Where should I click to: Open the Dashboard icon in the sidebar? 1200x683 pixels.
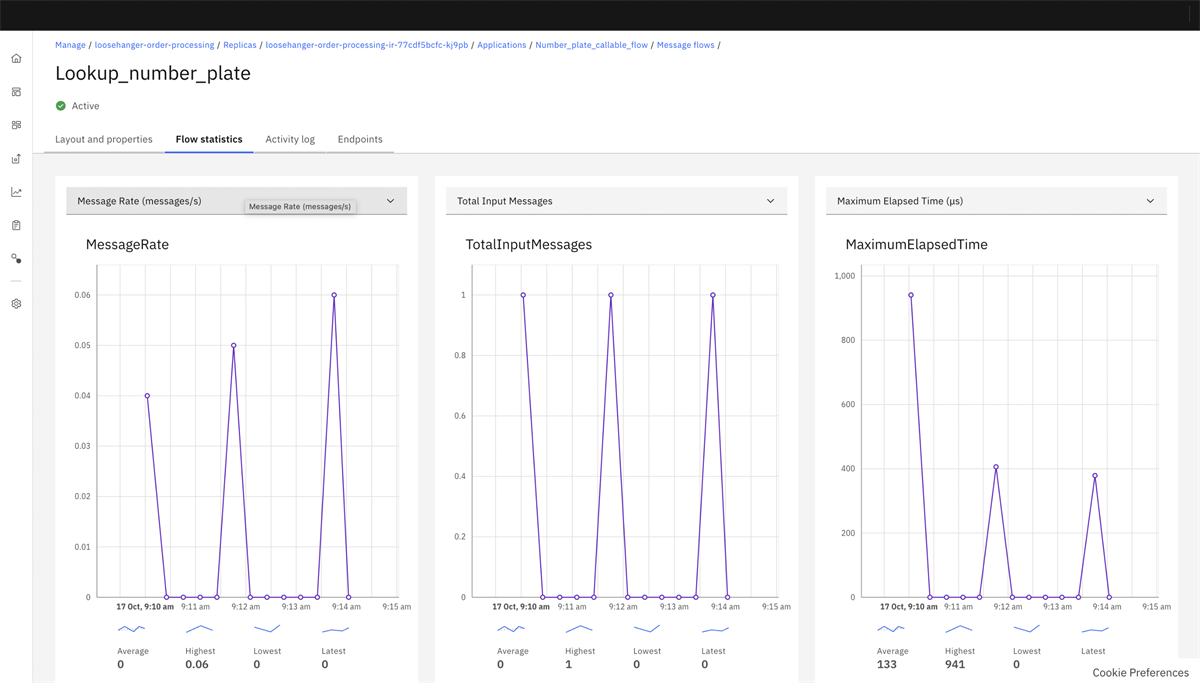tap(15, 92)
